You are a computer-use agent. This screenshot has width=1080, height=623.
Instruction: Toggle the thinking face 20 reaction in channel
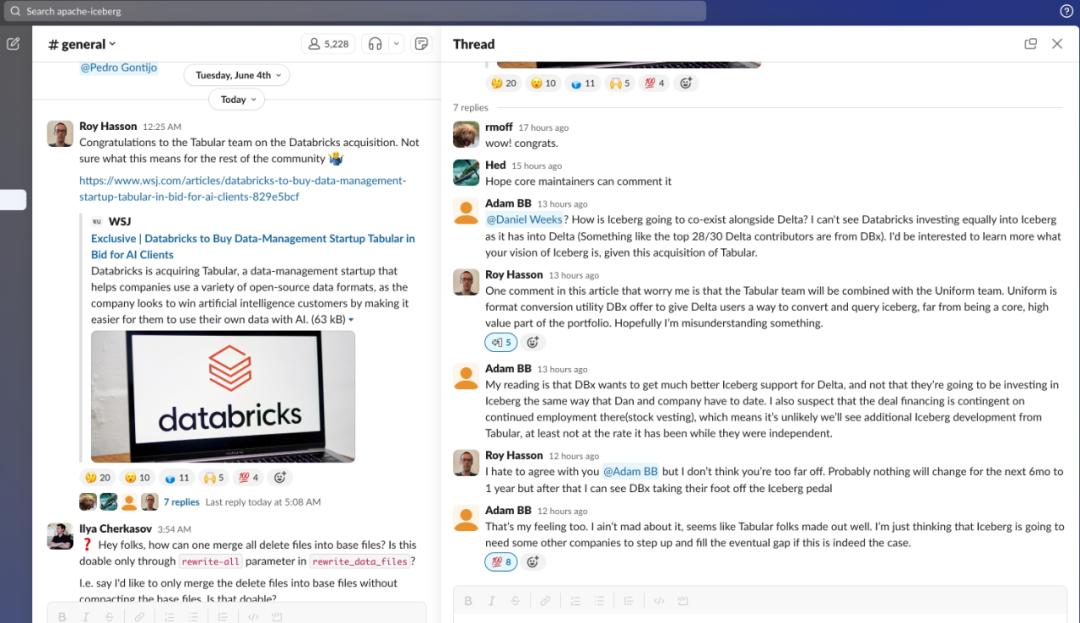97,477
